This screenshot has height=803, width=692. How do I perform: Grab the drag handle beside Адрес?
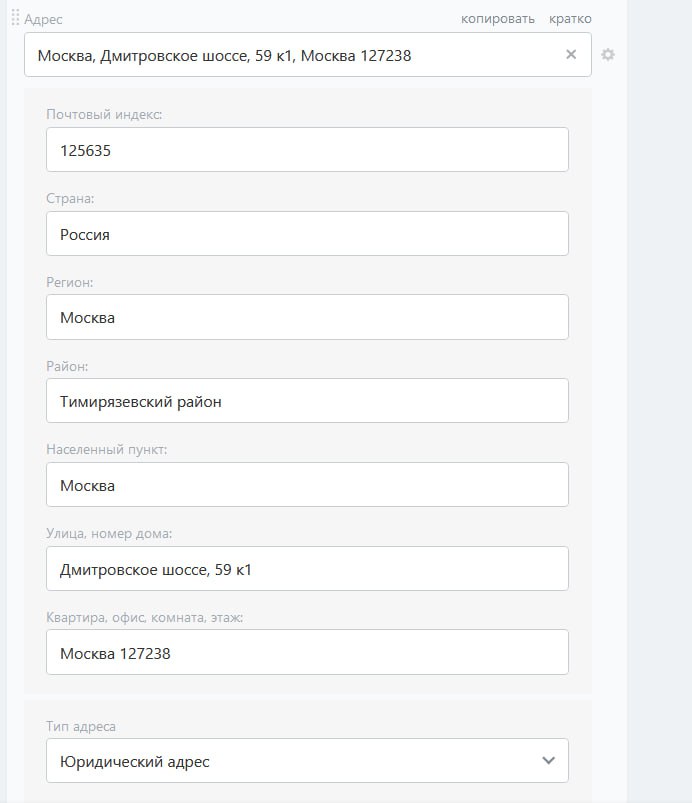15,18
